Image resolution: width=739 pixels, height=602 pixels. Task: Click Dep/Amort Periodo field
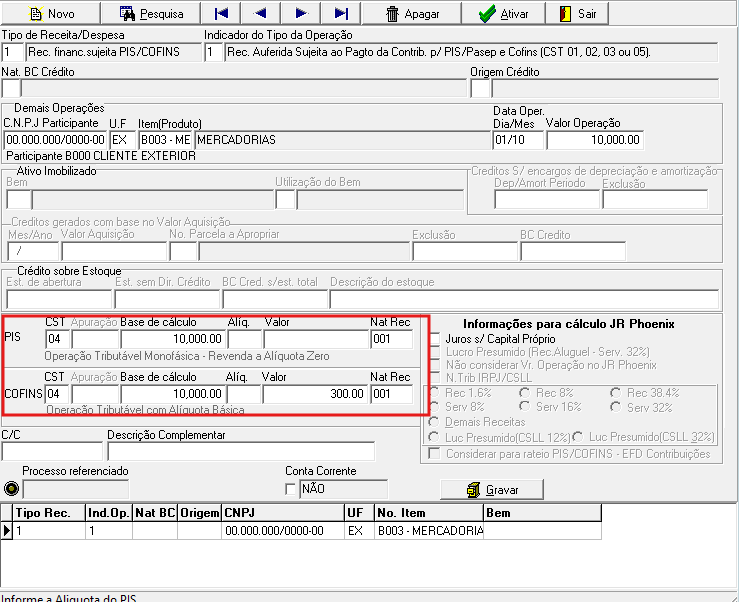coord(547,199)
